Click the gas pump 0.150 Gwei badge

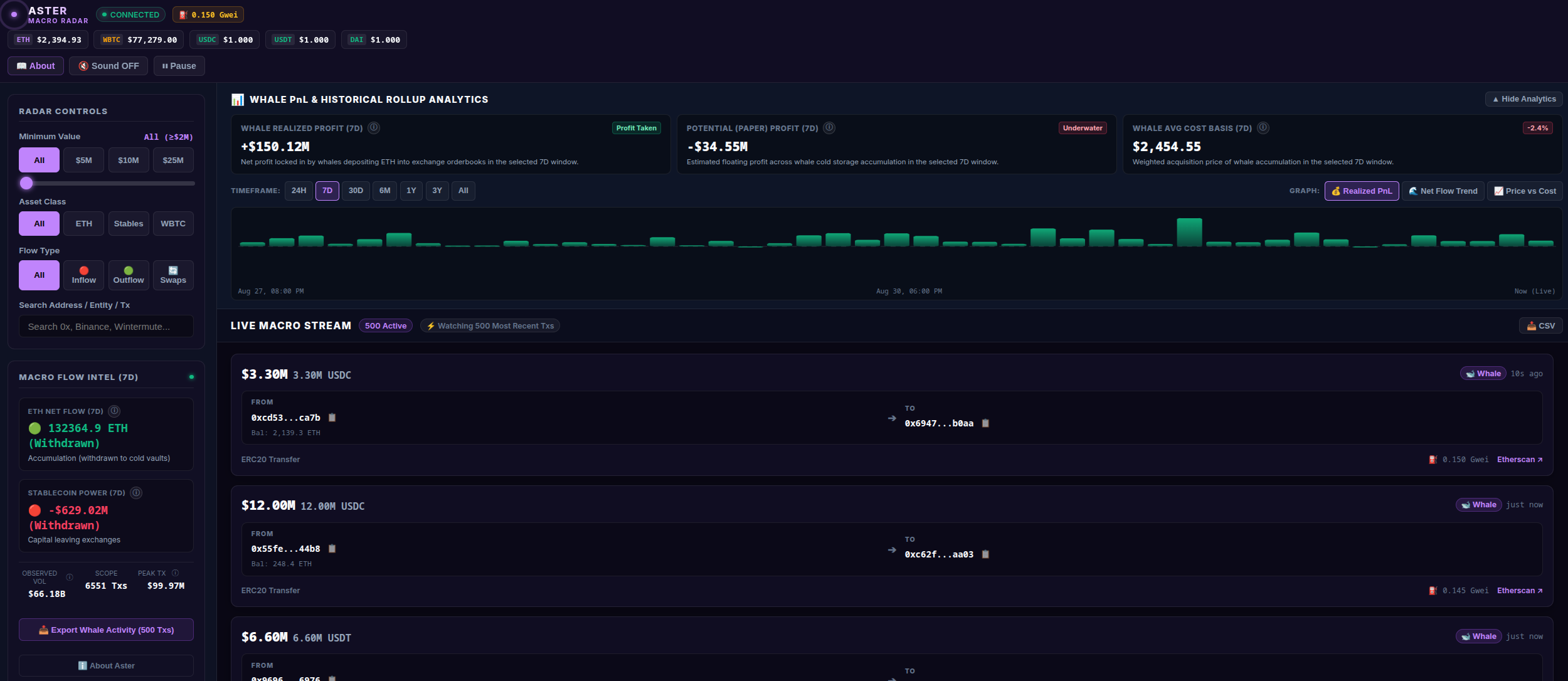(x=208, y=14)
